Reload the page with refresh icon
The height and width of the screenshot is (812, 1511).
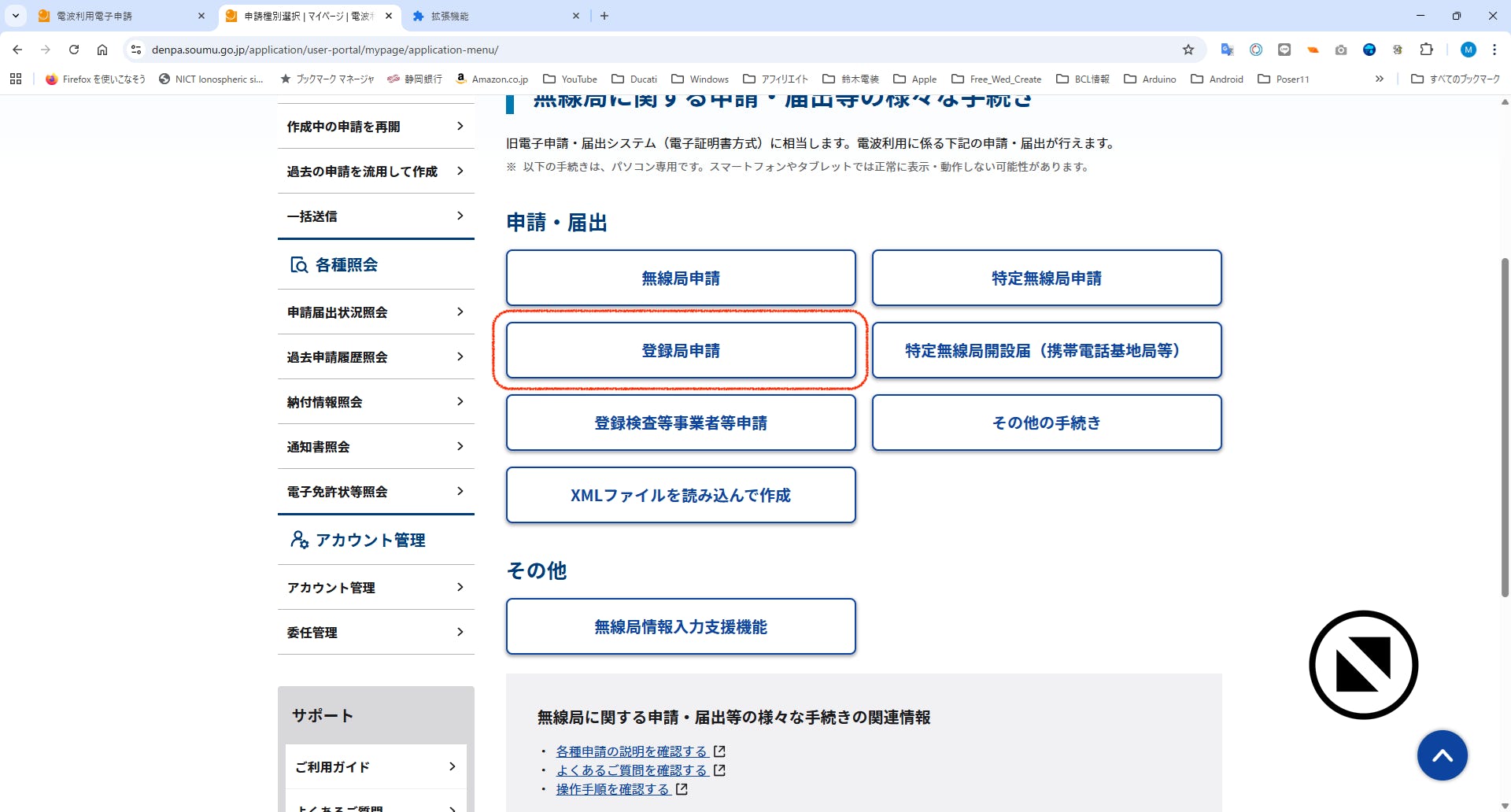[74, 50]
